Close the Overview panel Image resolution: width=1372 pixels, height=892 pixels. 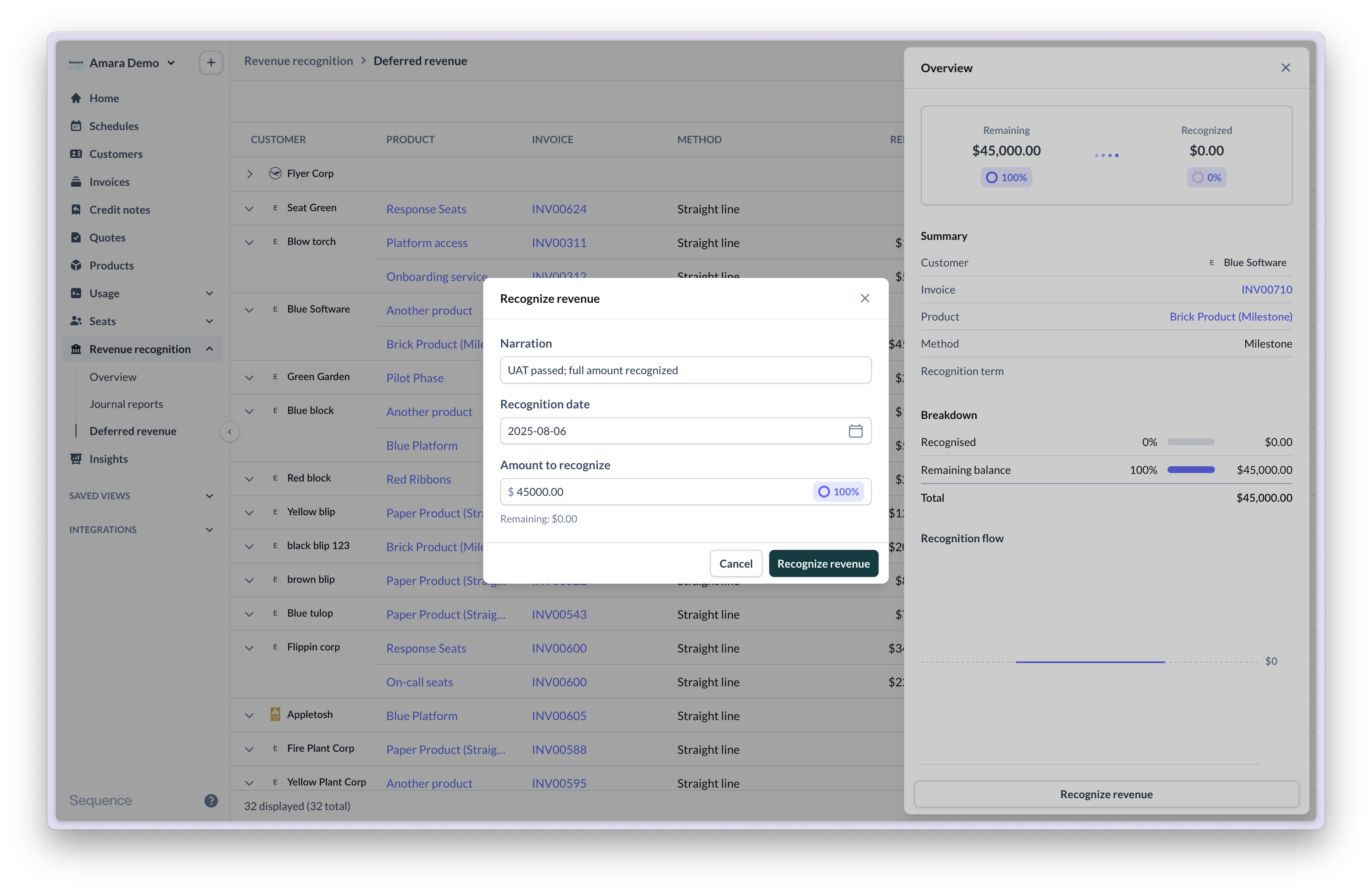(x=1285, y=68)
